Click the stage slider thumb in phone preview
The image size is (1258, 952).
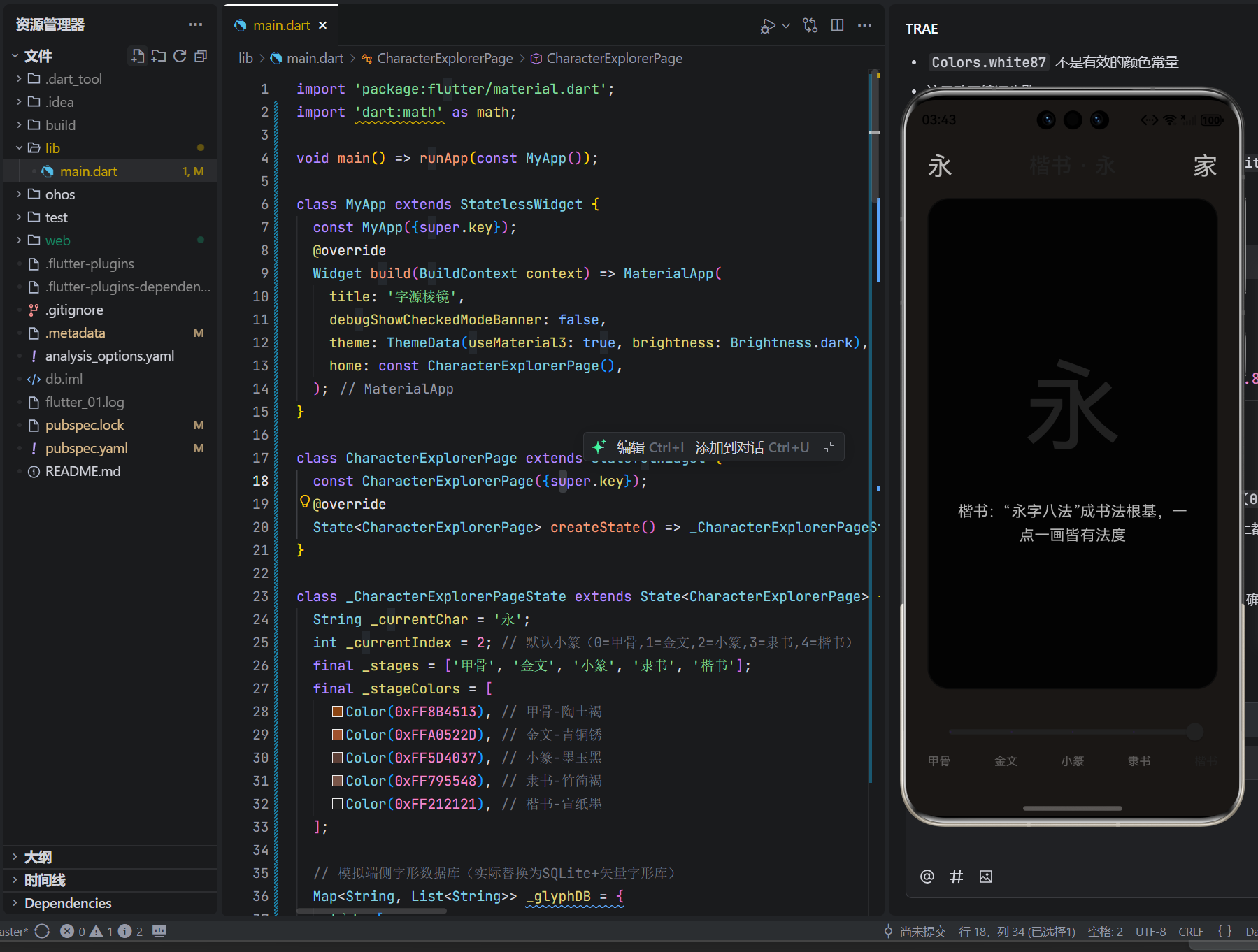(x=1195, y=732)
